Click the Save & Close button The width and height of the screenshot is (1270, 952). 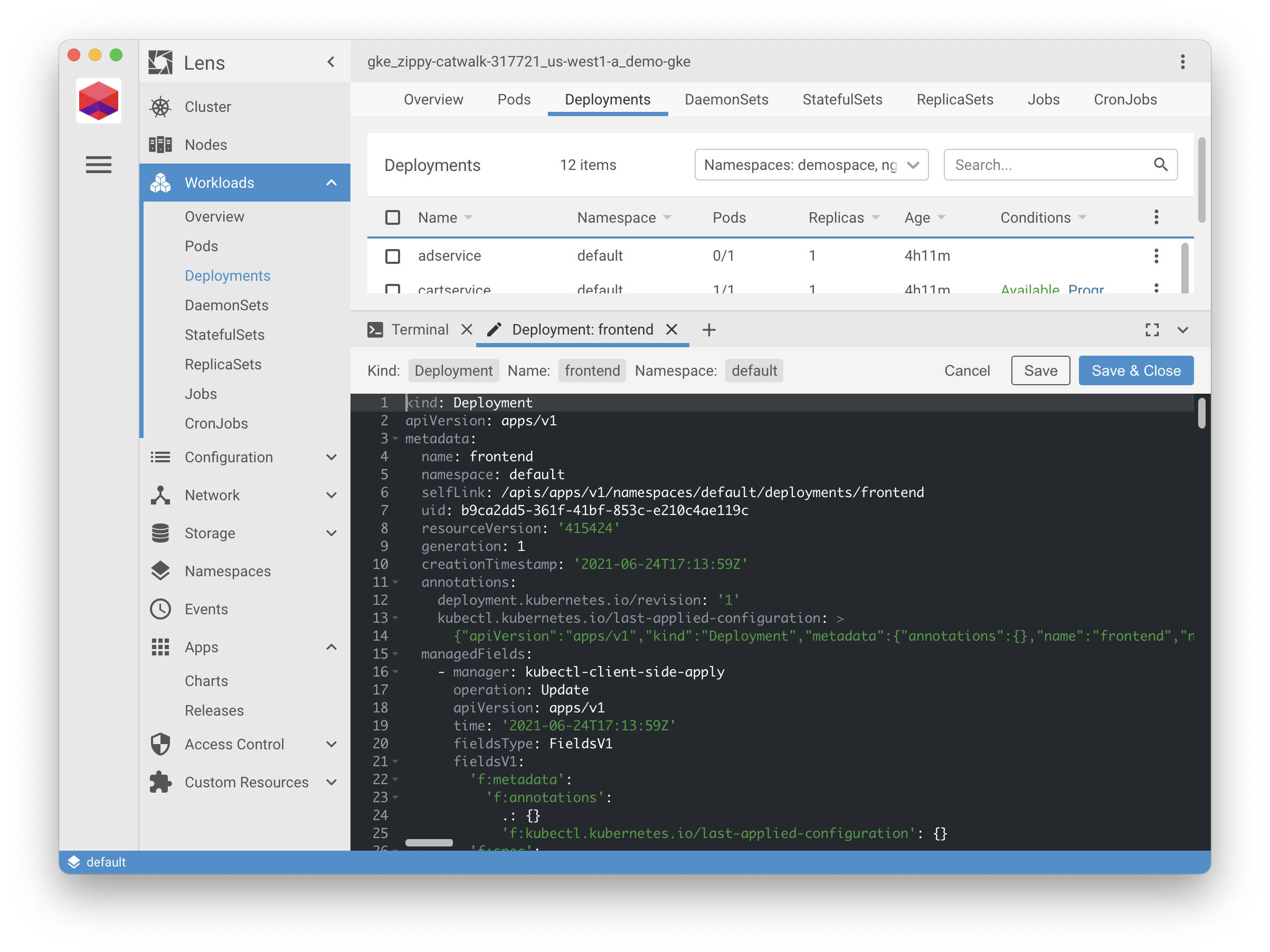(x=1135, y=370)
